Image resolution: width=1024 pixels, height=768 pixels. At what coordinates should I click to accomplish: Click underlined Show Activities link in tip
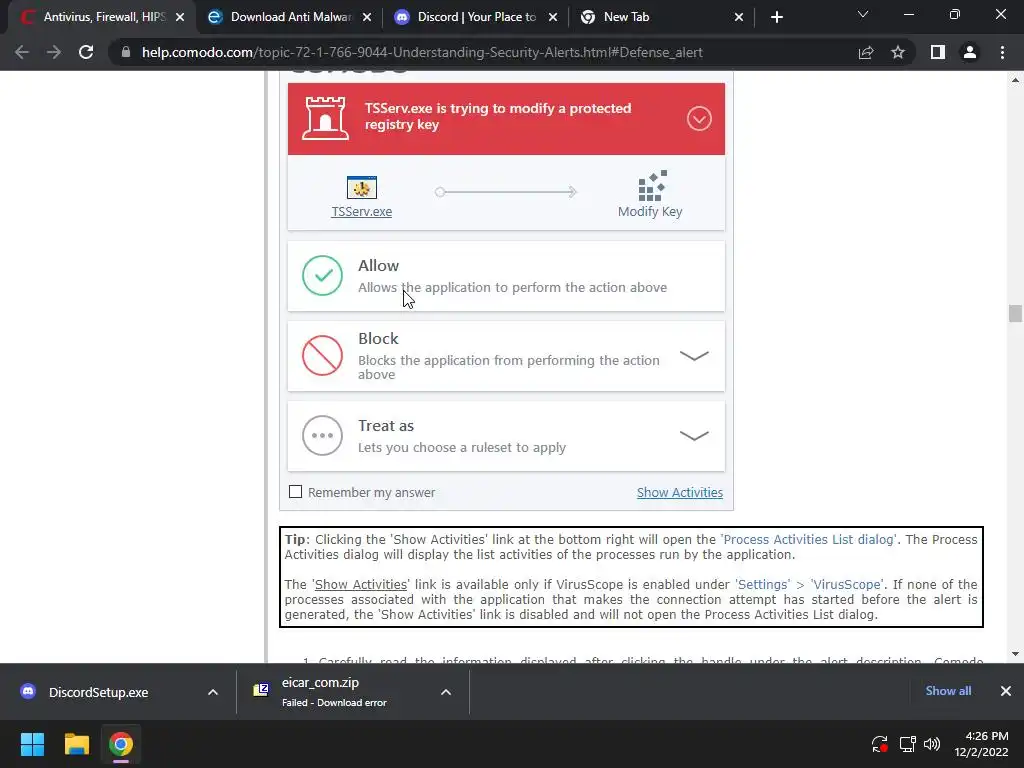pos(360,584)
